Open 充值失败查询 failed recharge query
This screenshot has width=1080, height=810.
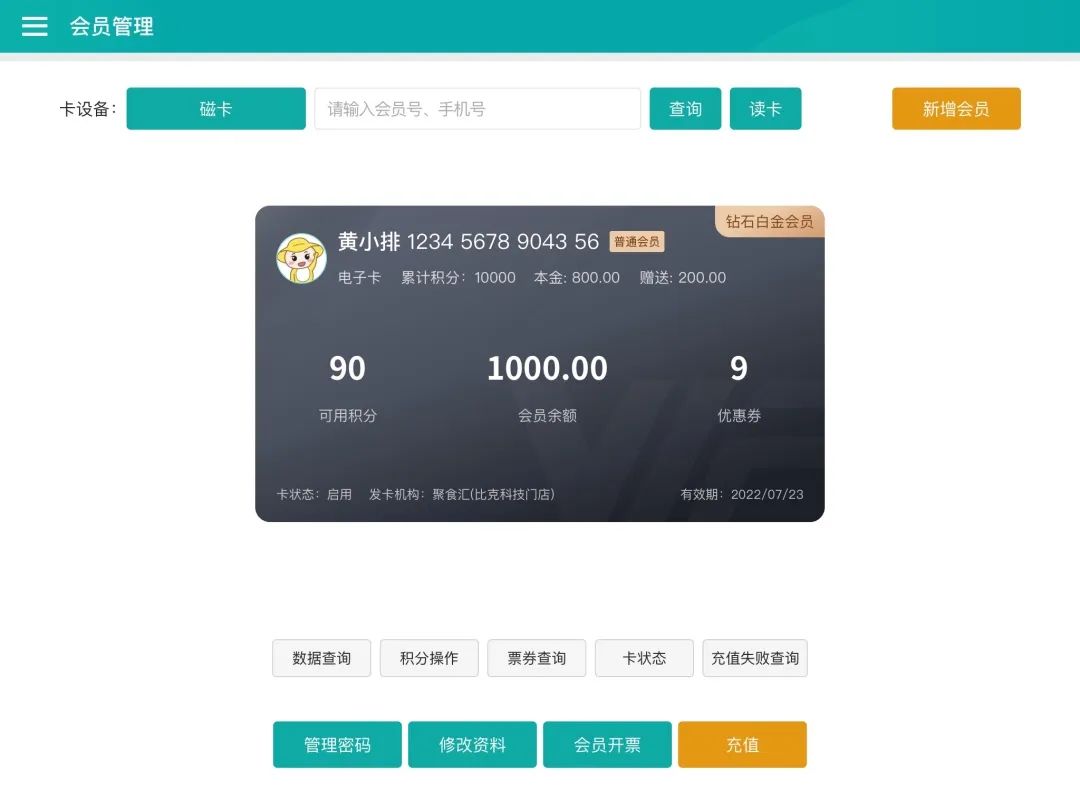coord(754,658)
